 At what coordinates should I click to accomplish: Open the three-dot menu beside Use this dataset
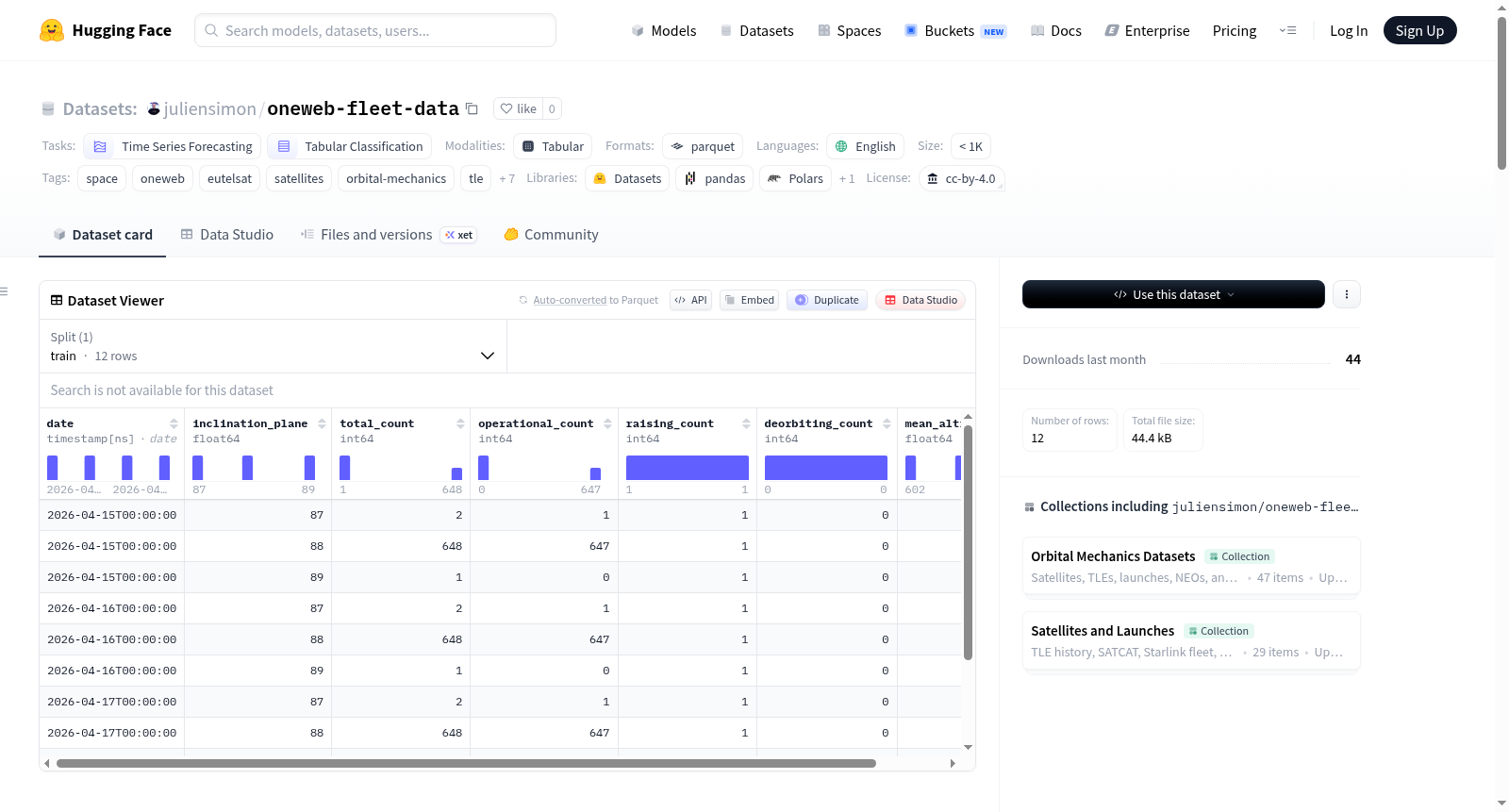pos(1347,294)
